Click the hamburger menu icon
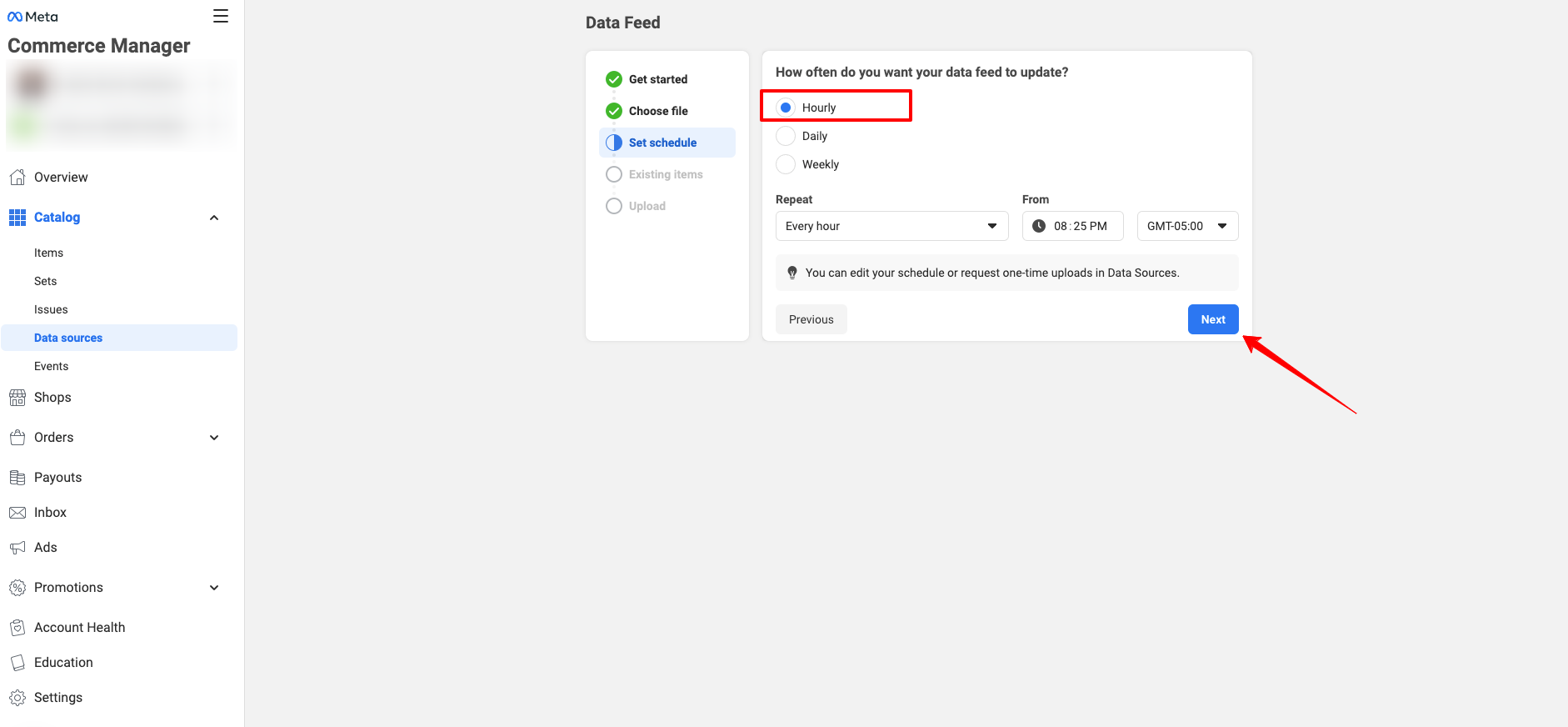1568x727 pixels. tap(221, 16)
